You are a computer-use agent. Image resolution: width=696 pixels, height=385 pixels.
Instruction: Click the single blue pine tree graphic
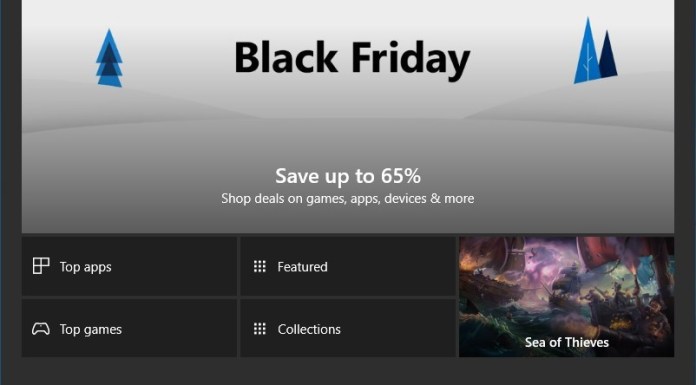[109, 58]
